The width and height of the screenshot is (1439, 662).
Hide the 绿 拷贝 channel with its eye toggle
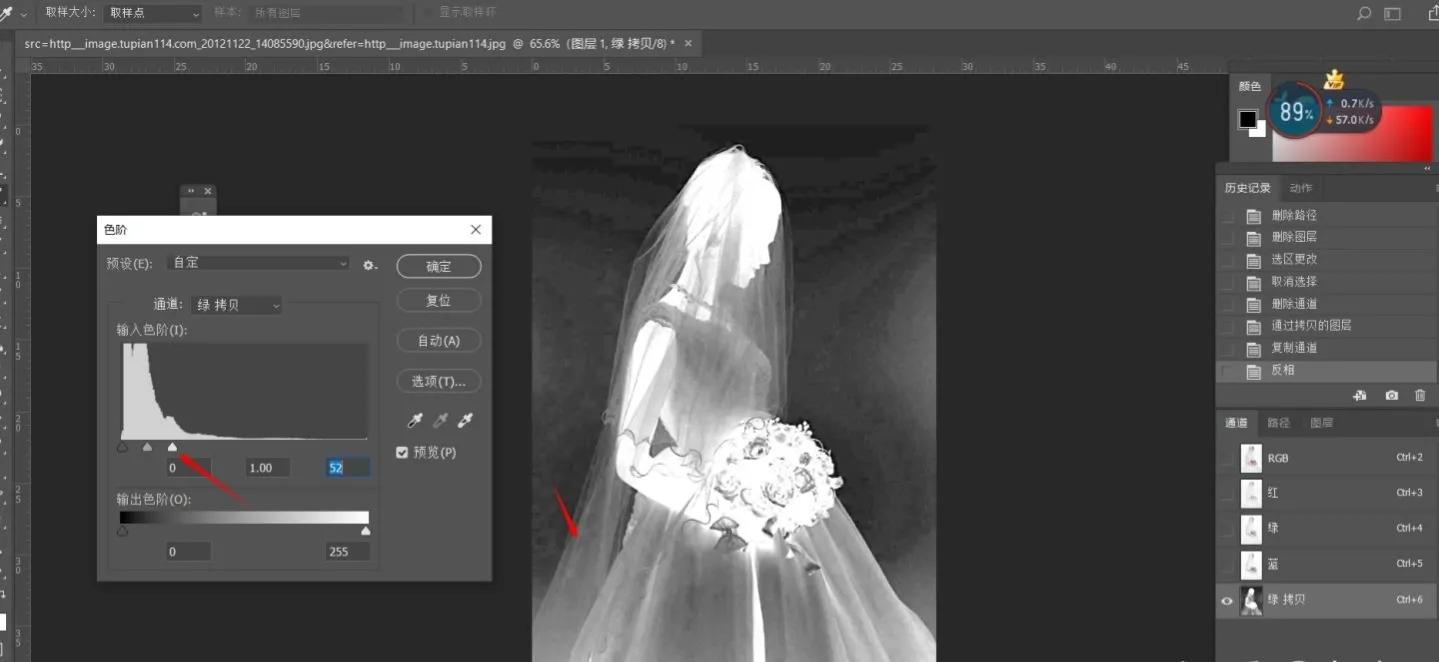[1226, 600]
